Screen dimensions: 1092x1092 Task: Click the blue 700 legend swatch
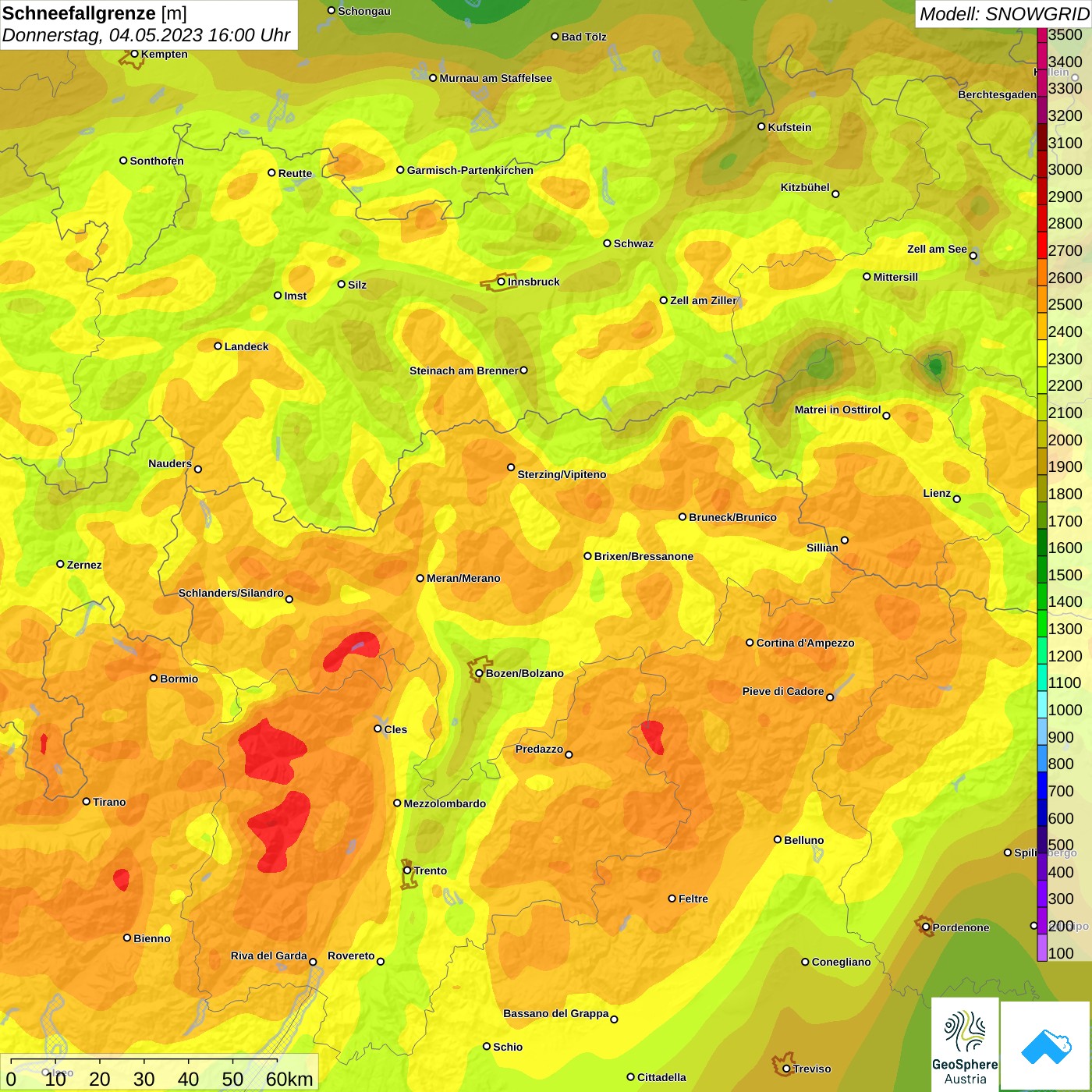1042,785
